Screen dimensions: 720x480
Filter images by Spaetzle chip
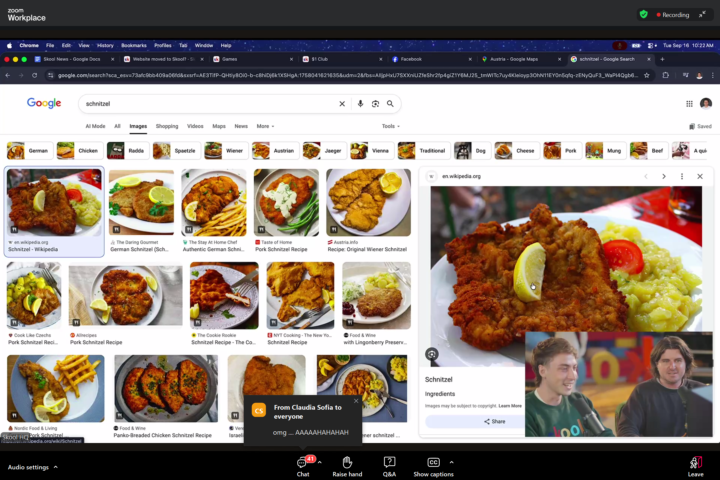pos(176,151)
